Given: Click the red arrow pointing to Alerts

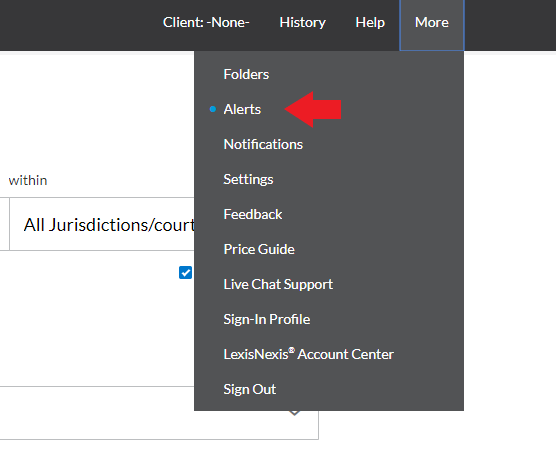Looking at the screenshot, I should [x=313, y=109].
